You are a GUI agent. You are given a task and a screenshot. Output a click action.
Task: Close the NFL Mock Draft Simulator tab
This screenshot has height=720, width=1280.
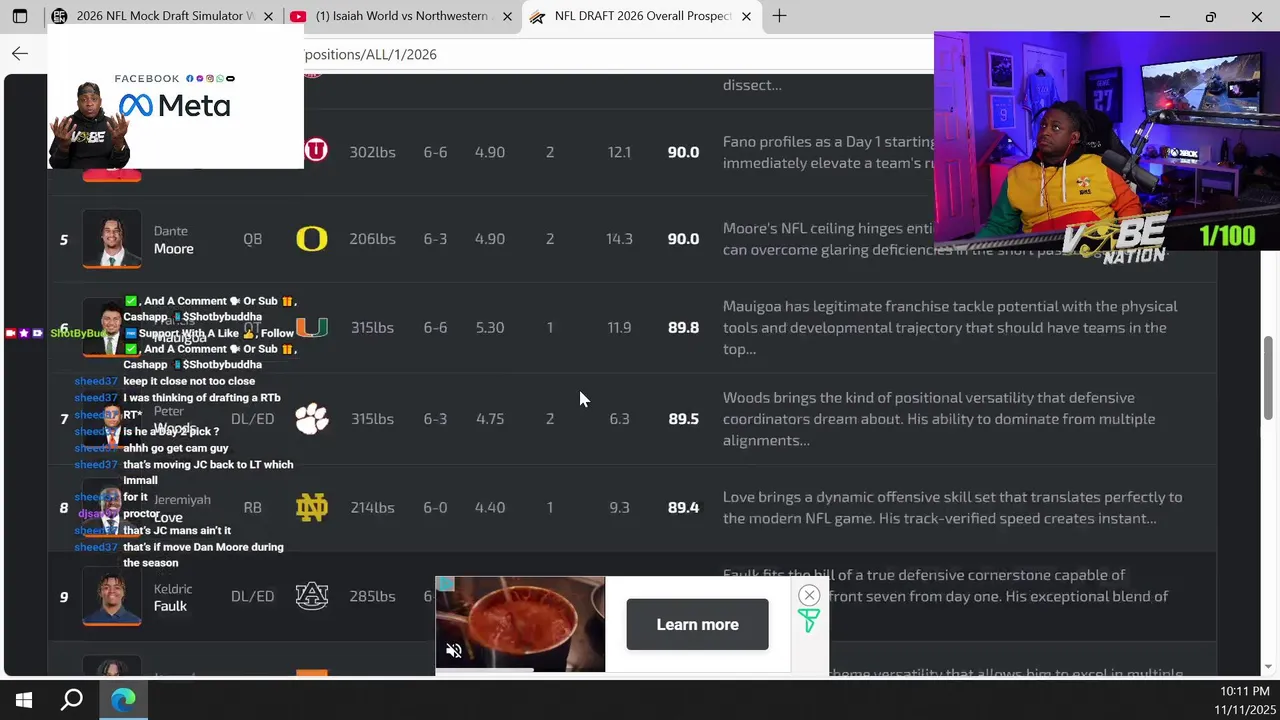(x=270, y=16)
